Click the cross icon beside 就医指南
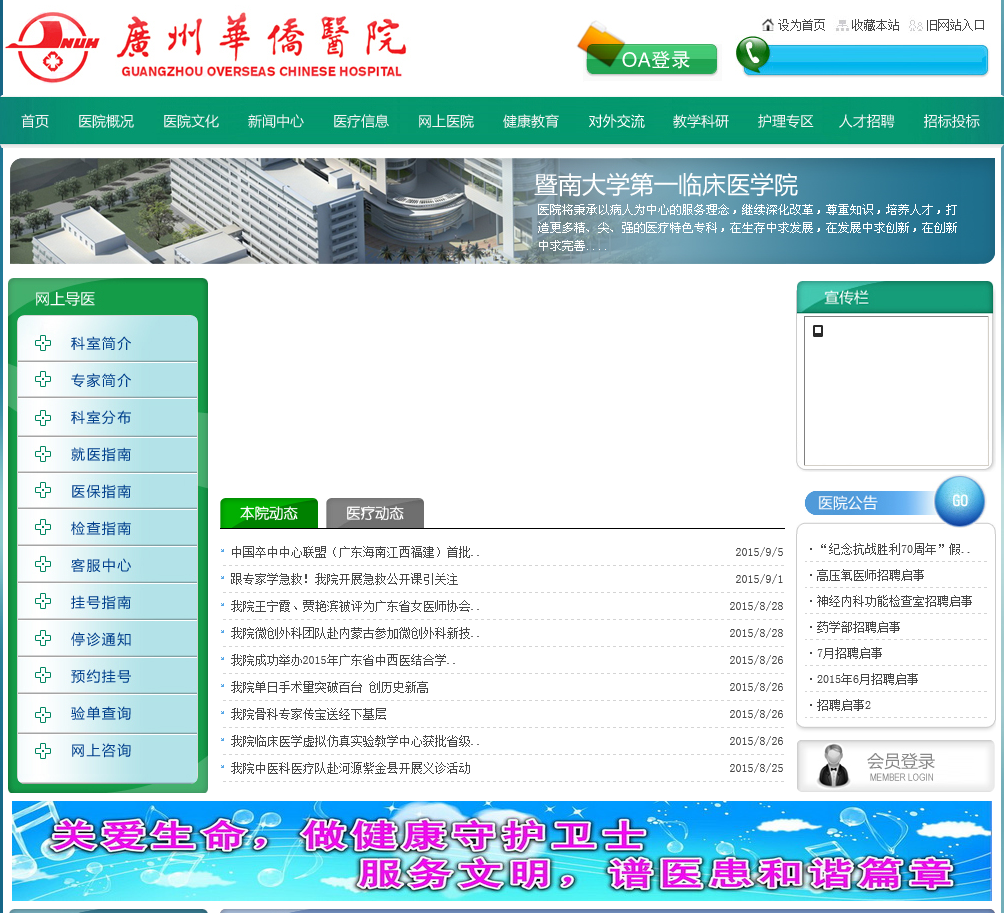 click(x=43, y=455)
